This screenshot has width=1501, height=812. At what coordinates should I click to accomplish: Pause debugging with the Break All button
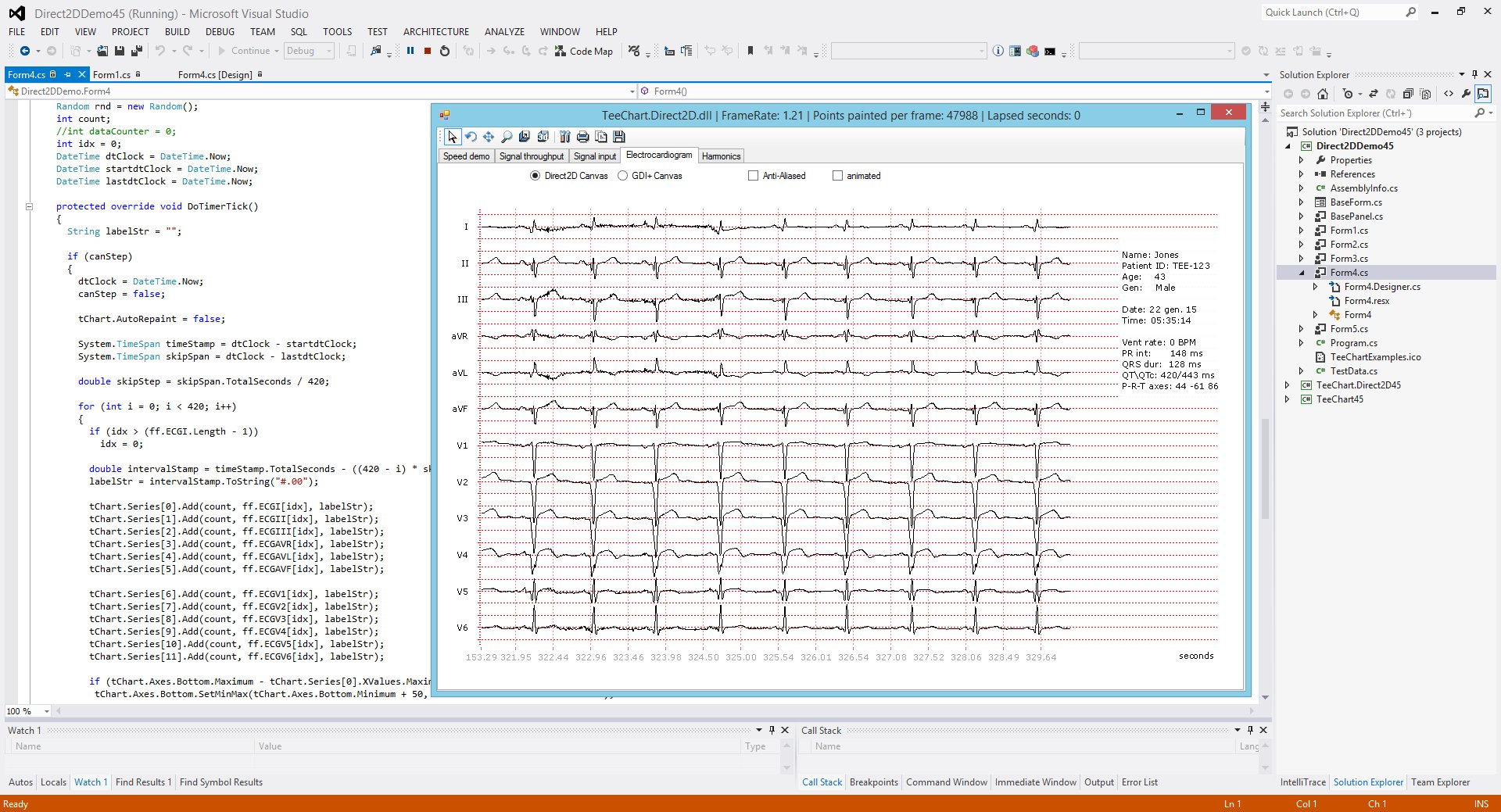pos(410,51)
